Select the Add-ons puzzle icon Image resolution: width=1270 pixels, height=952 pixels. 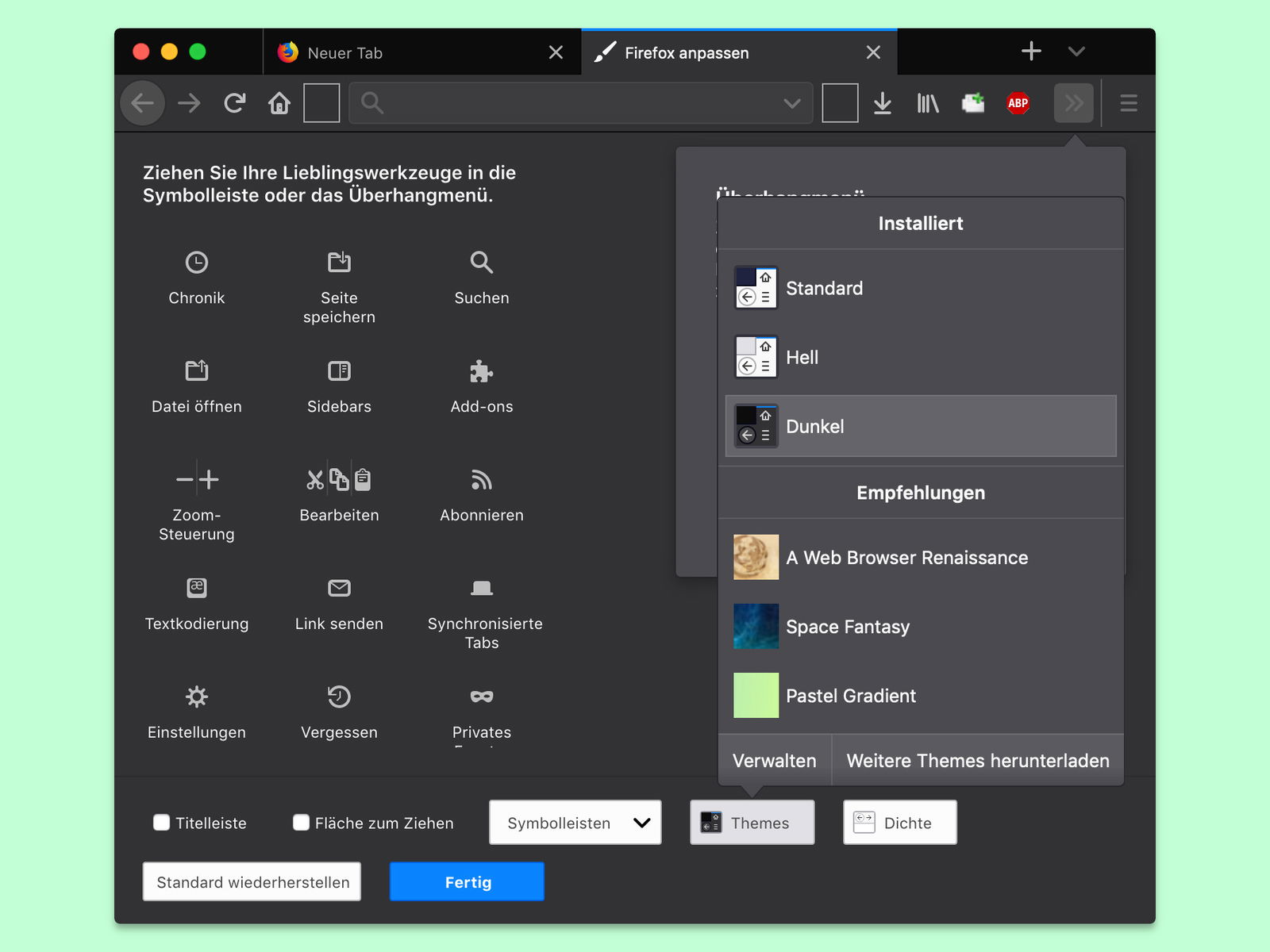[481, 371]
